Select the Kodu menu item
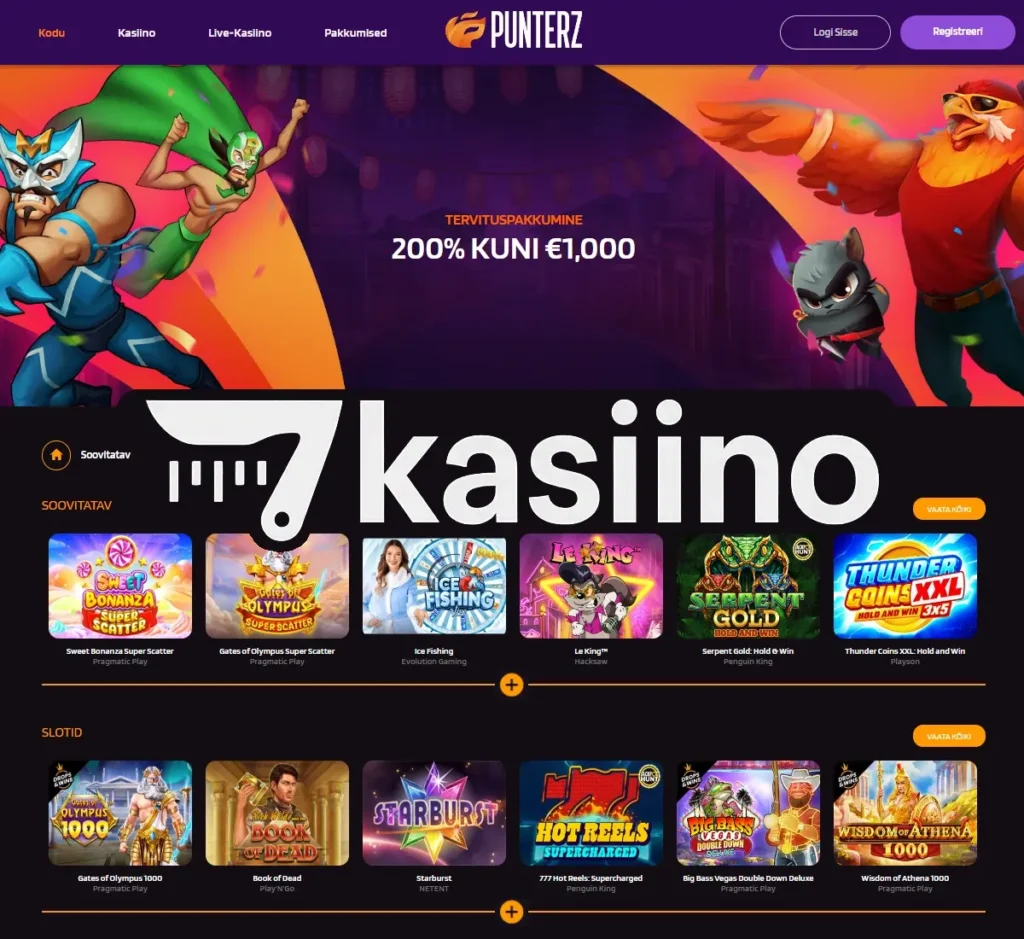The image size is (1024, 939). pyautogui.click(x=52, y=33)
